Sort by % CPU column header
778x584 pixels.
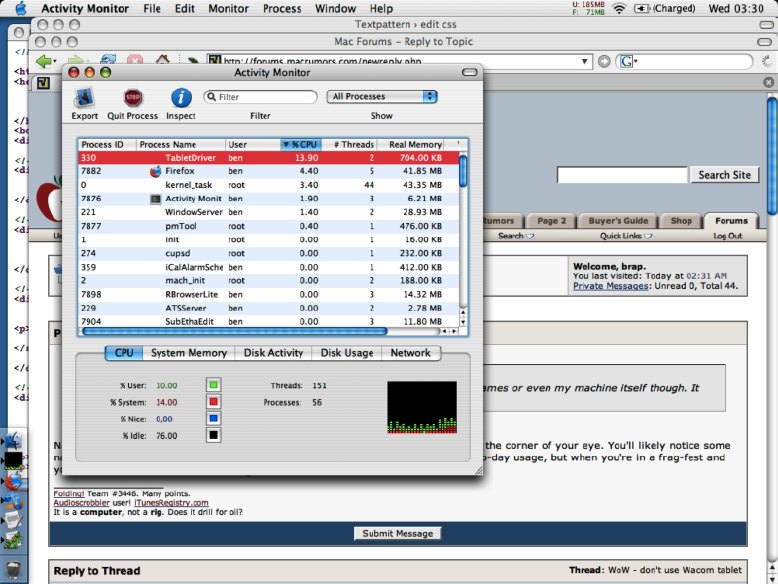click(301, 144)
